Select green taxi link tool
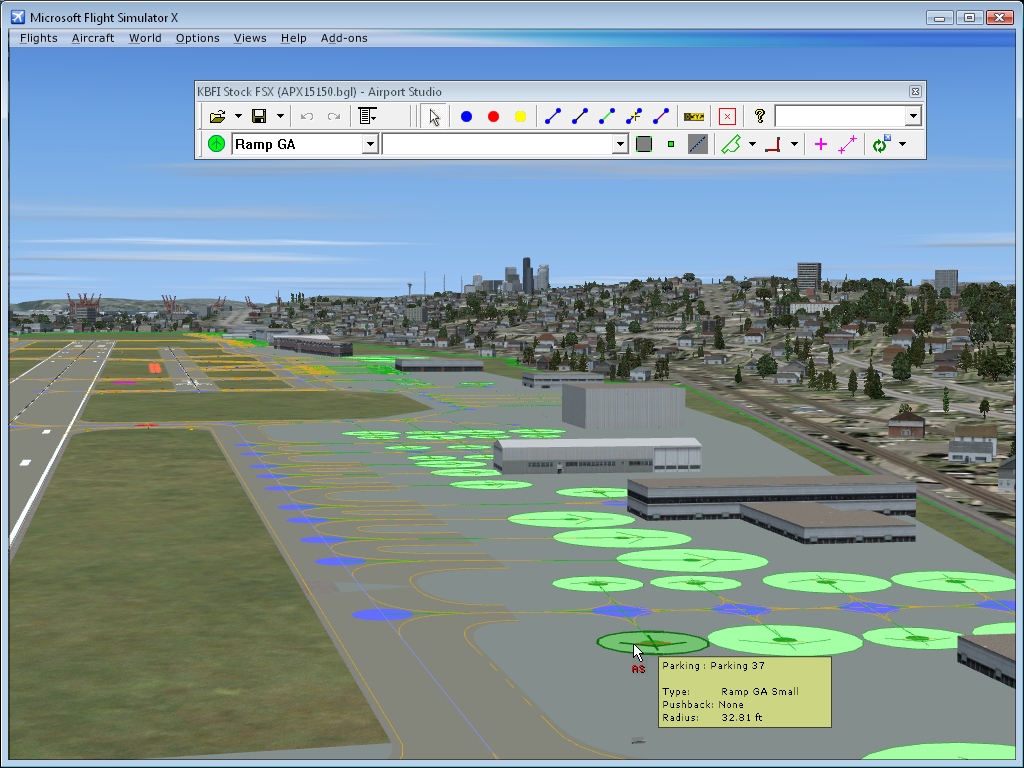The width and height of the screenshot is (1024, 768). click(607, 116)
